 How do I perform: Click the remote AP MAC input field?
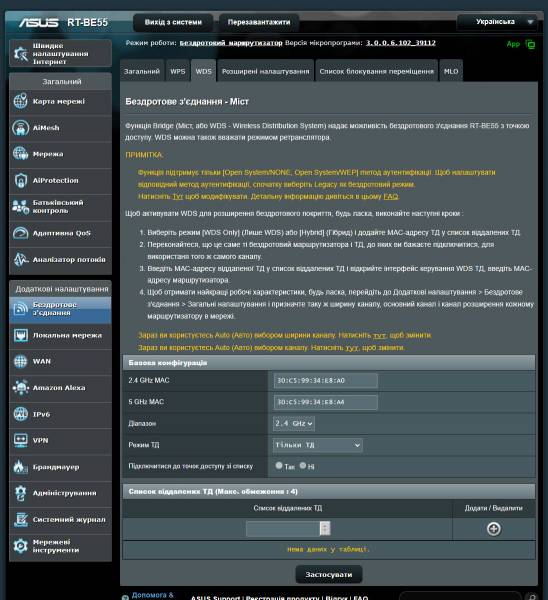point(283,528)
